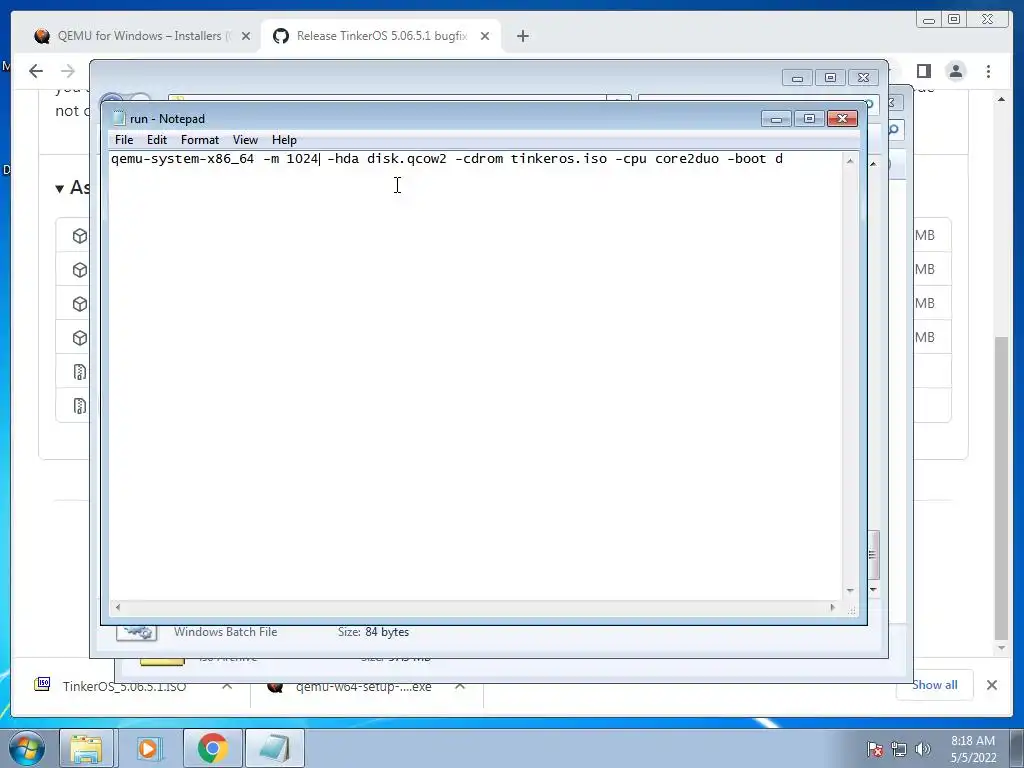
Task: Click Chrome's forward arrow
Action: [x=68, y=71]
